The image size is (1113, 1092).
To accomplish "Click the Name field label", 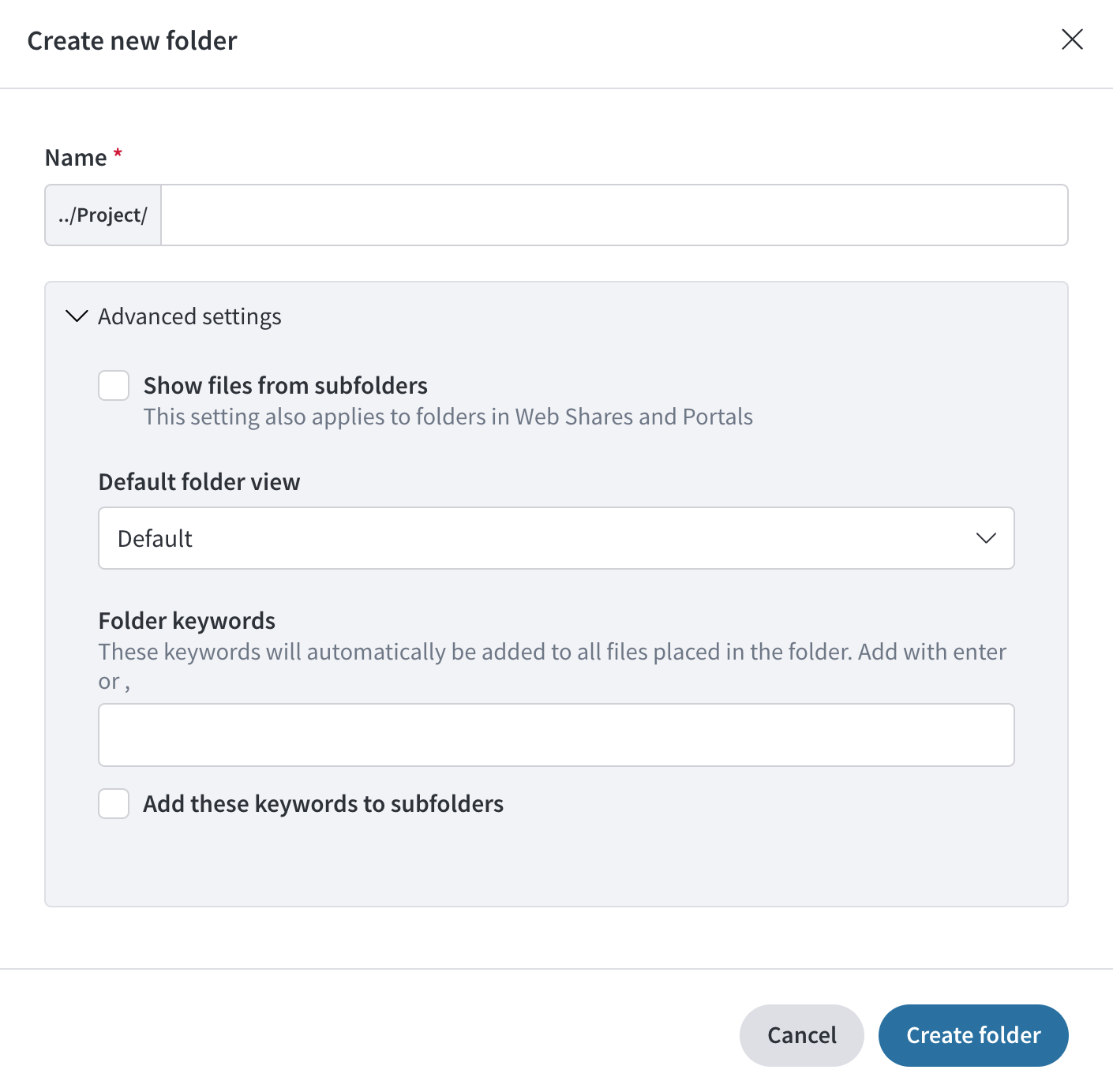I will coord(76,158).
